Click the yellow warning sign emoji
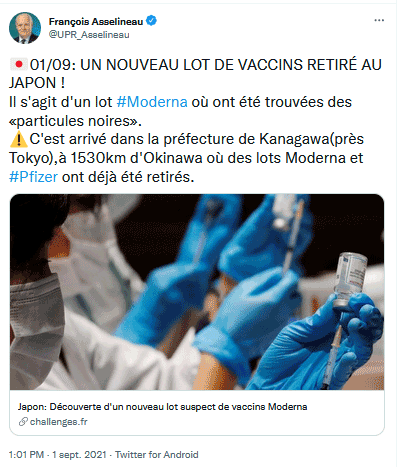404x467 pixels. (19, 139)
